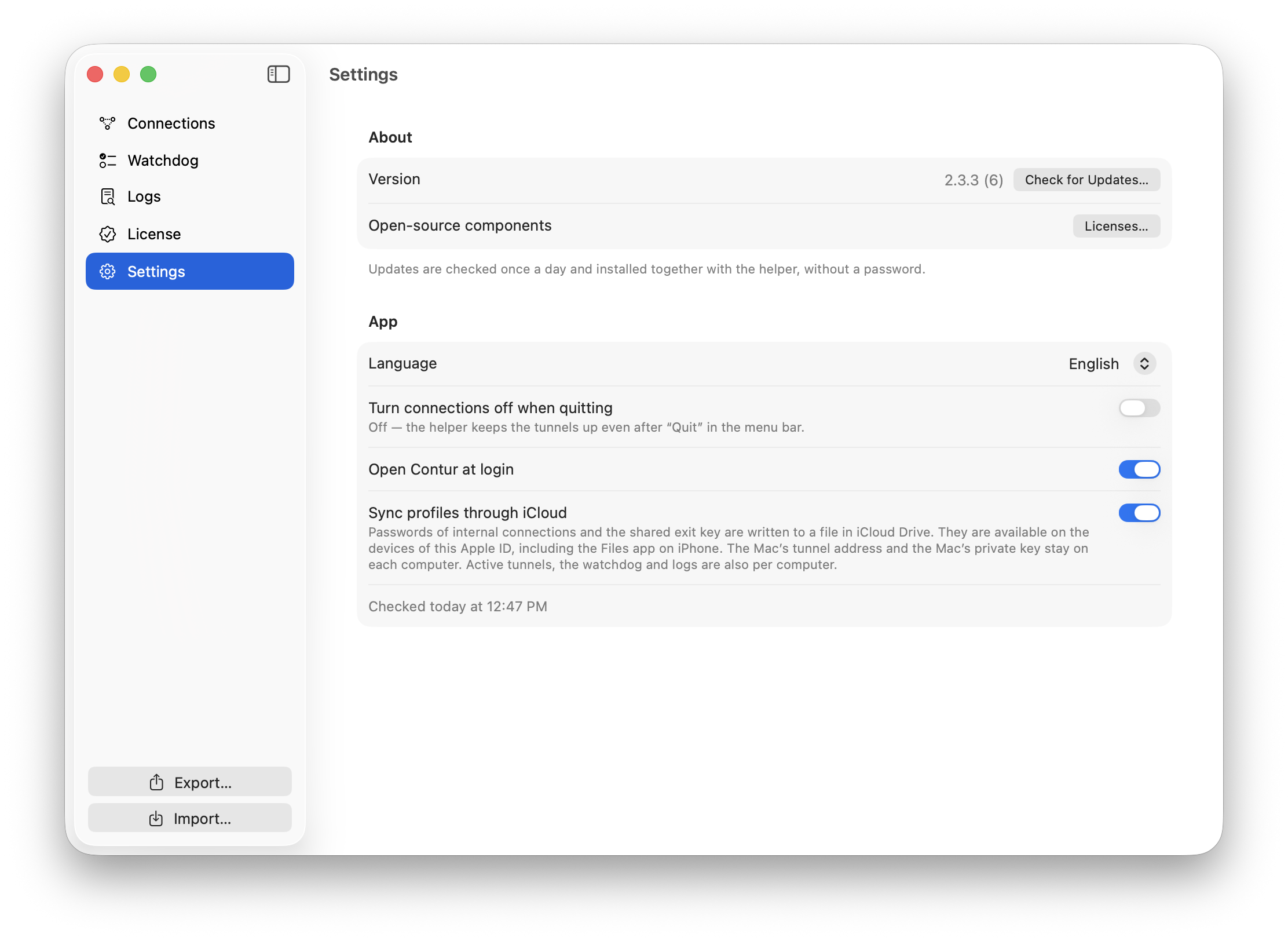
Task: Turn off Sync profiles through iCloud
Action: (1139, 513)
